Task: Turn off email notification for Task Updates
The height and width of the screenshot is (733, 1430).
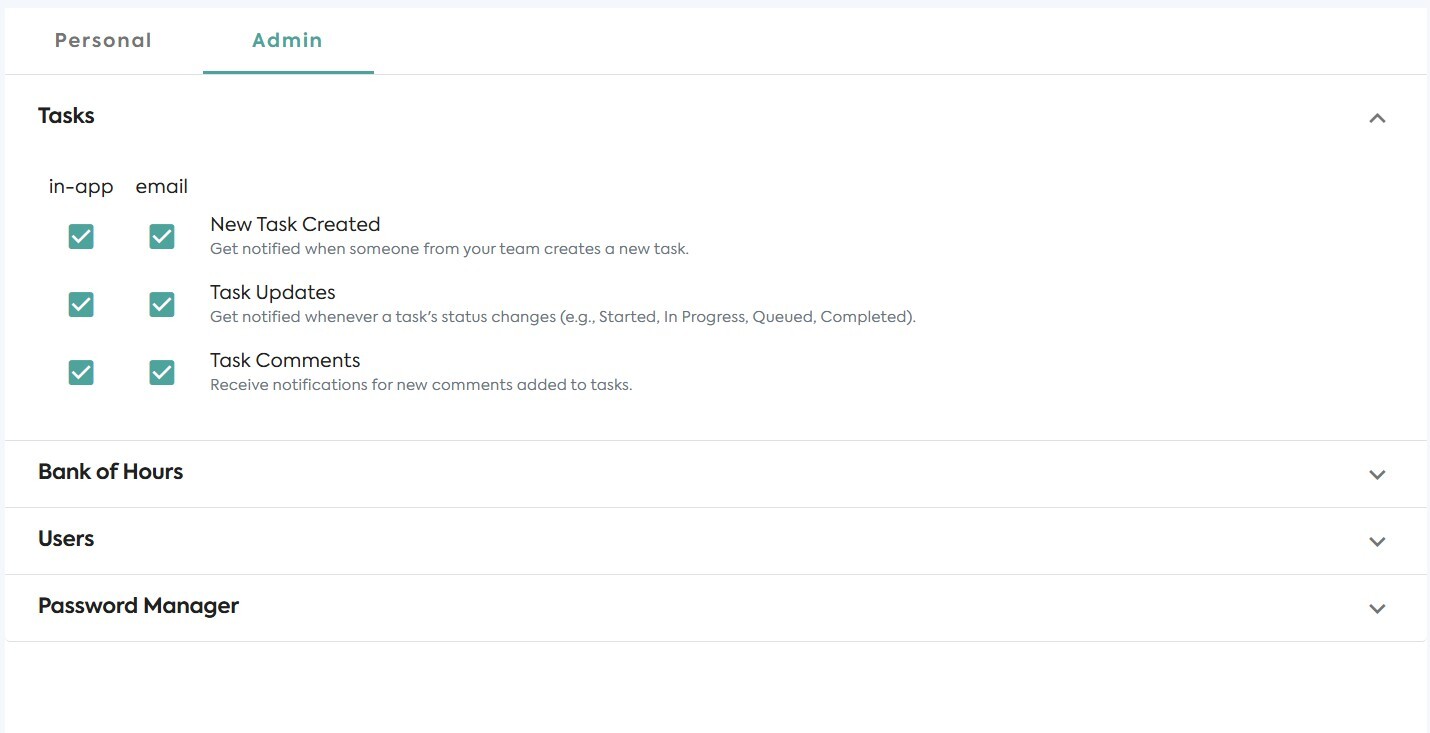Action: coord(162,305)
